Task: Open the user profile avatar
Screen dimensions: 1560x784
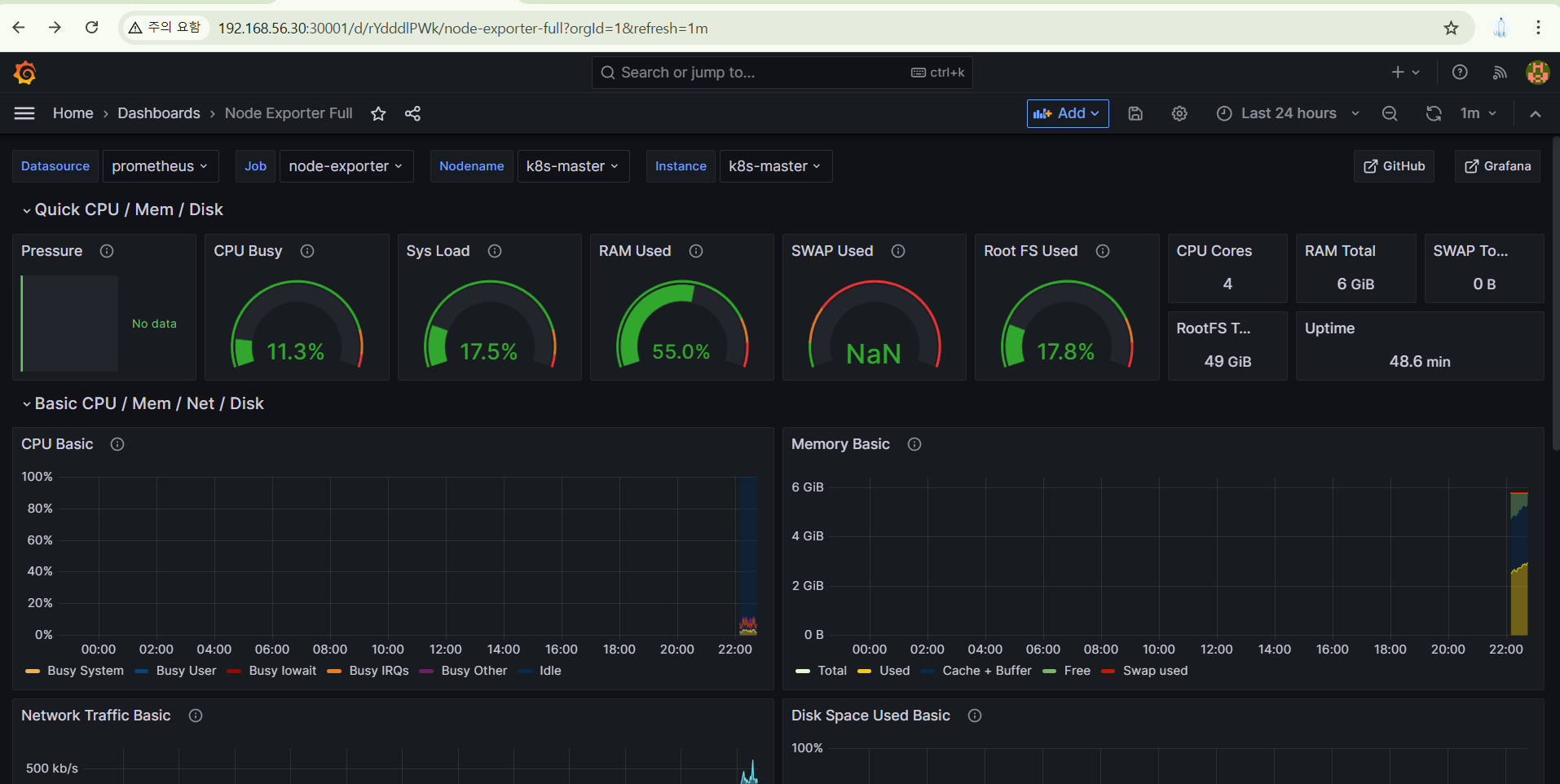Action: pos(1537,73)
